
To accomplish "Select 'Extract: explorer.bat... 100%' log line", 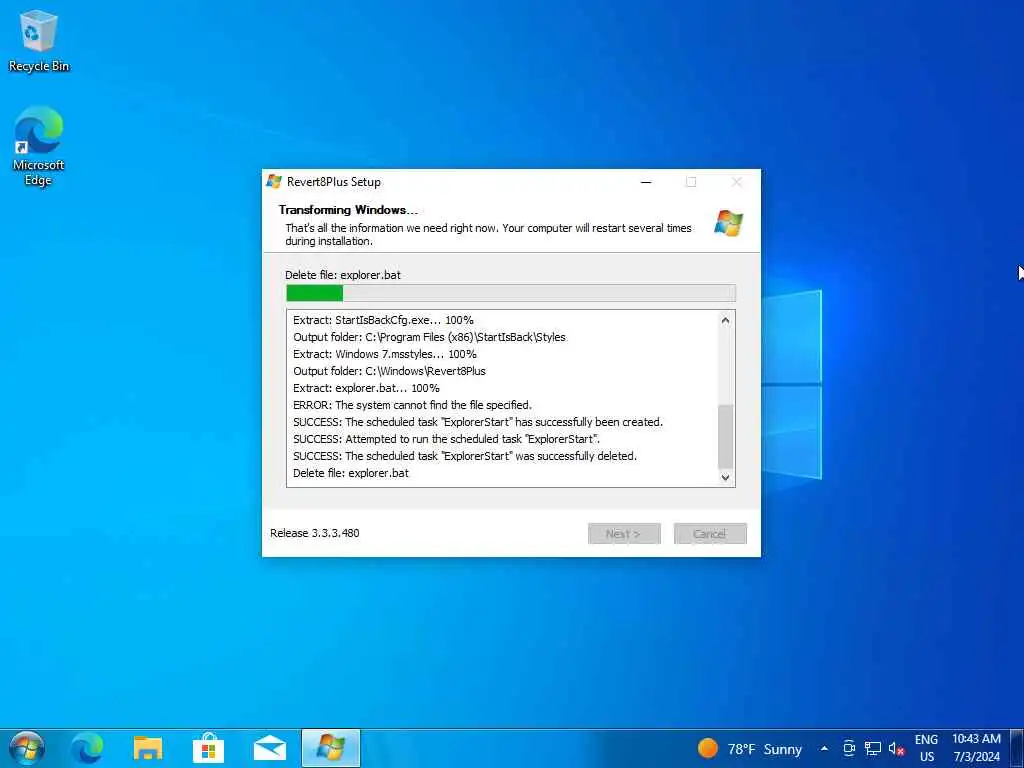I will click(366, 388).
